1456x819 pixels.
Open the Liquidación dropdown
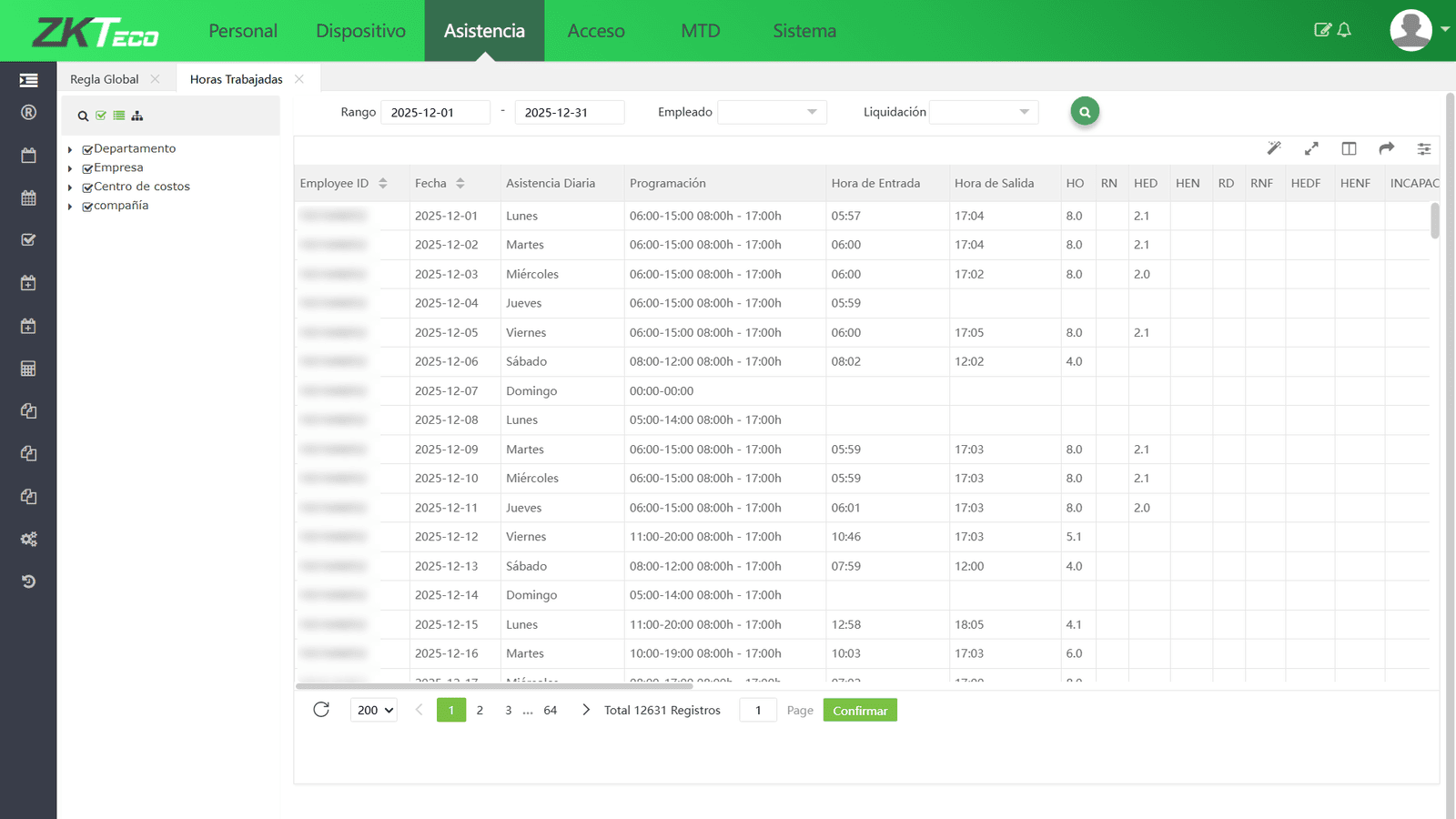983,112
